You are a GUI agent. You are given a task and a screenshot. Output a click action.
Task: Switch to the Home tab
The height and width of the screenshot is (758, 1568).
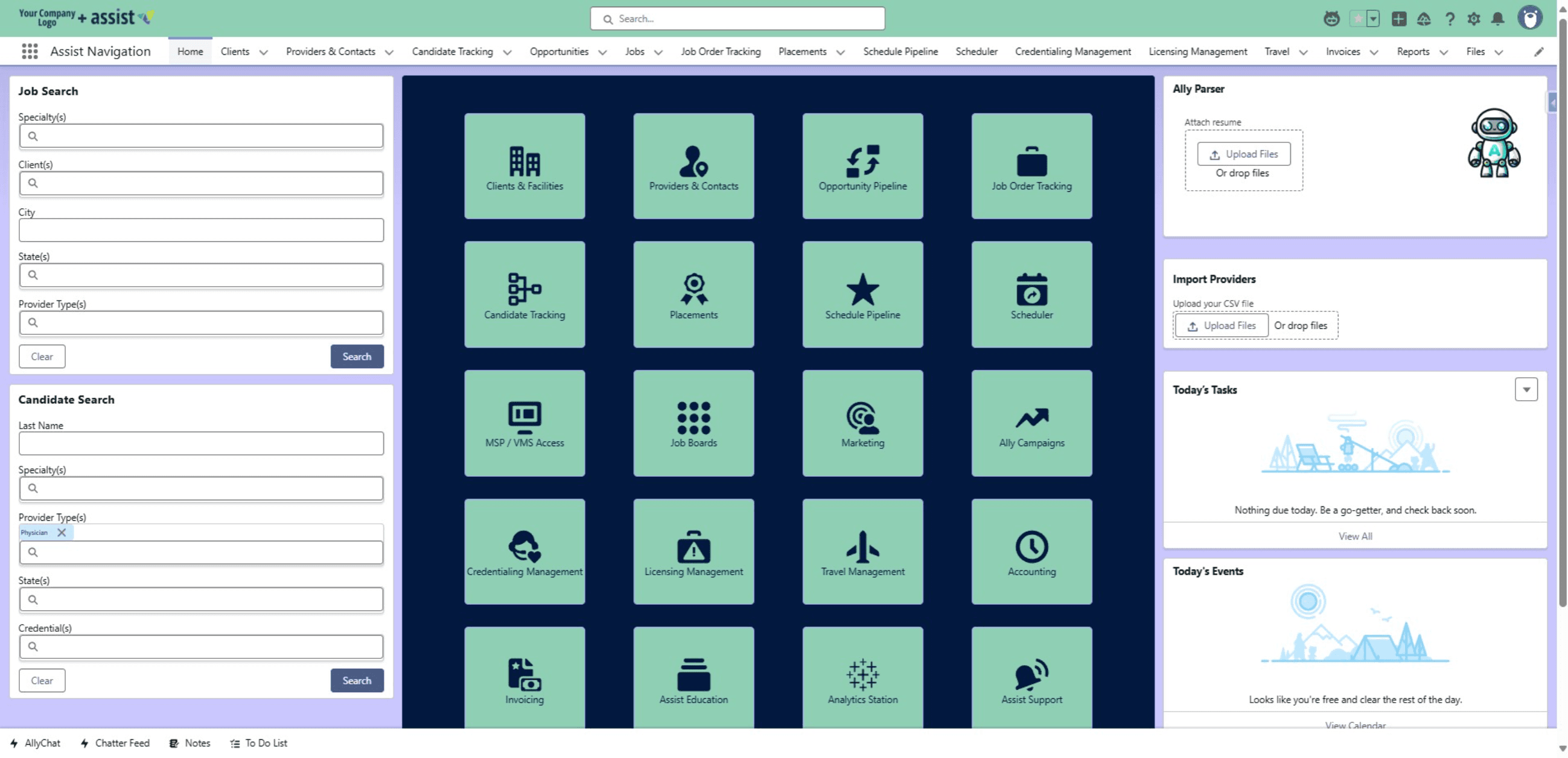coord(190,52)
